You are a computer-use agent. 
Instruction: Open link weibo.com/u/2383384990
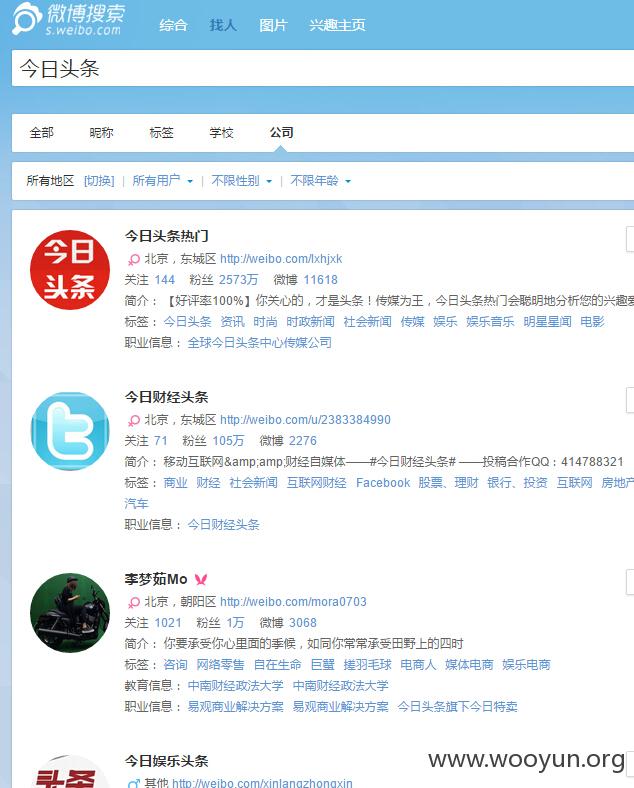pos(305,420)
